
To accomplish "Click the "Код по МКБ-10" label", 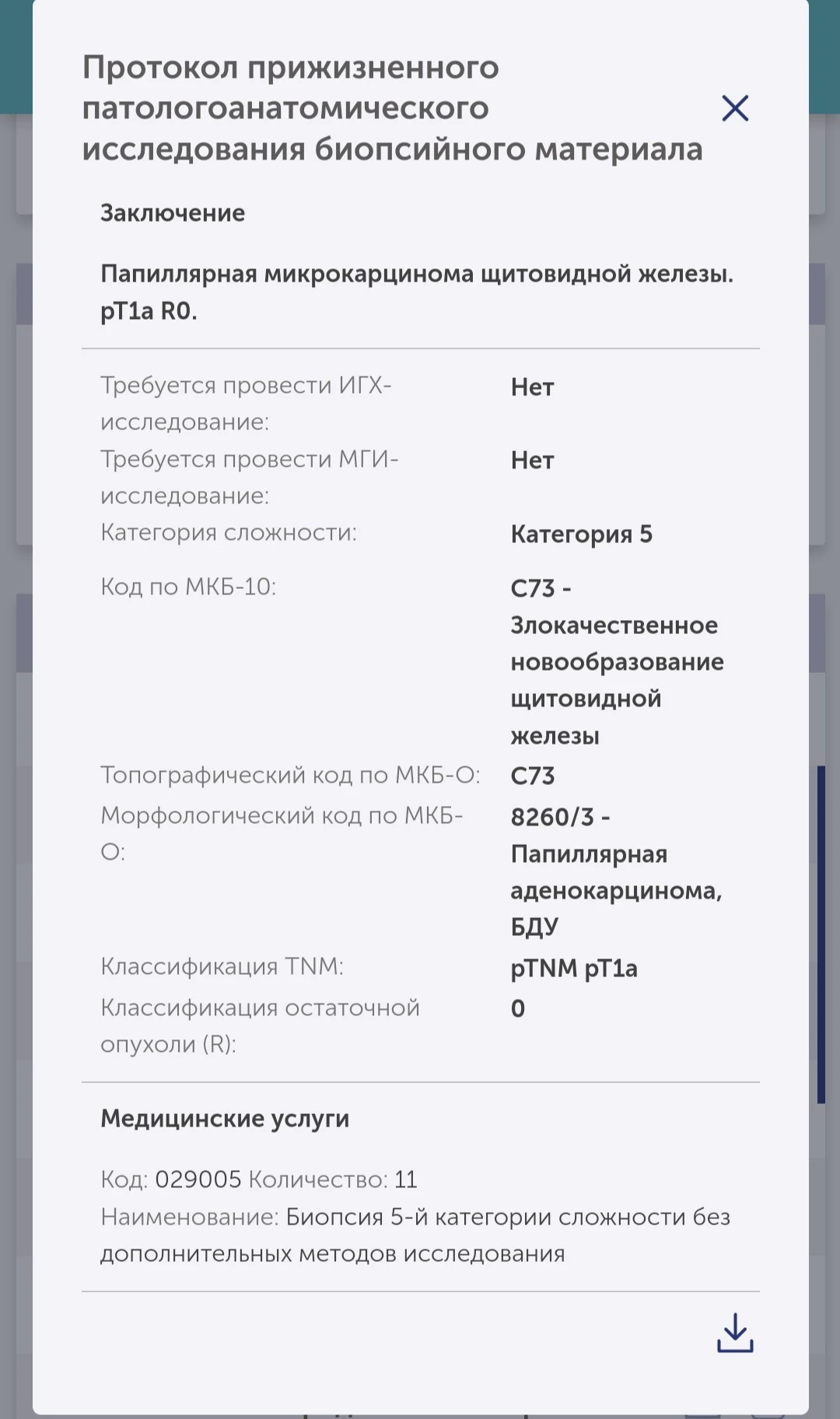I will (x=188, y=587).
